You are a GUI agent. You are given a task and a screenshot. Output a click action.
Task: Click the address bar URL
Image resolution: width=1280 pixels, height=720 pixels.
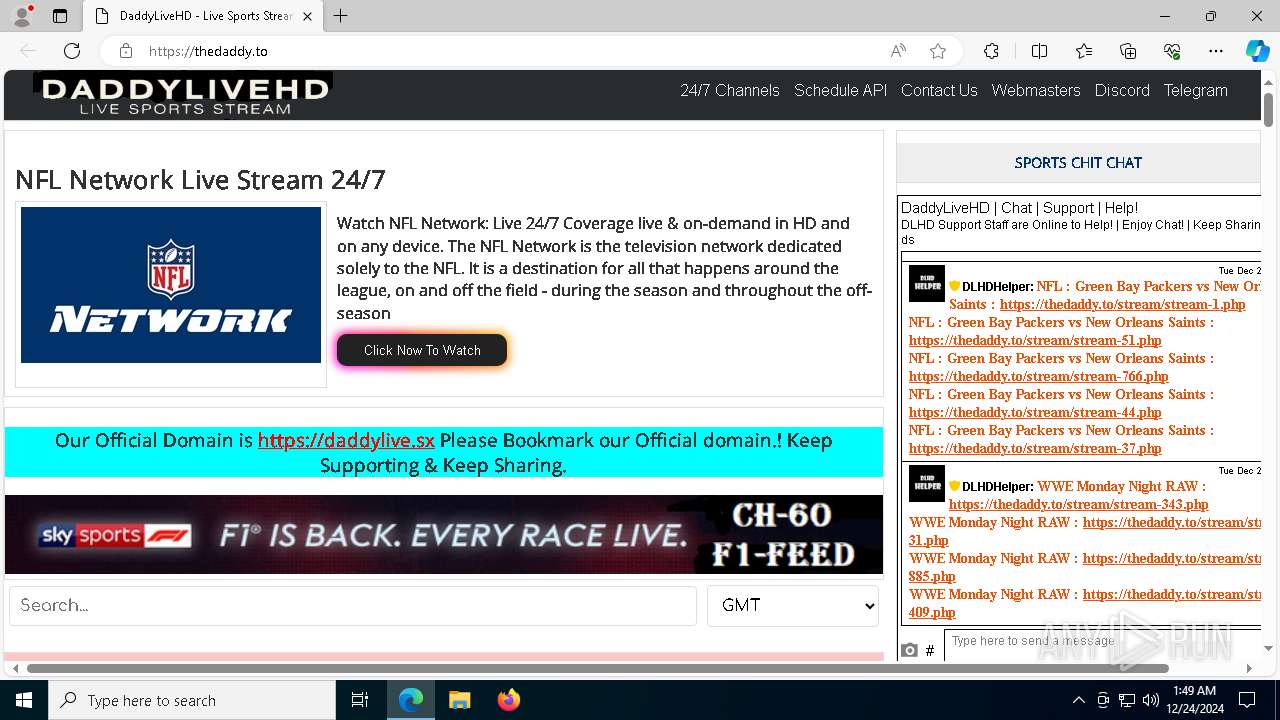click(x=208, y=51)
